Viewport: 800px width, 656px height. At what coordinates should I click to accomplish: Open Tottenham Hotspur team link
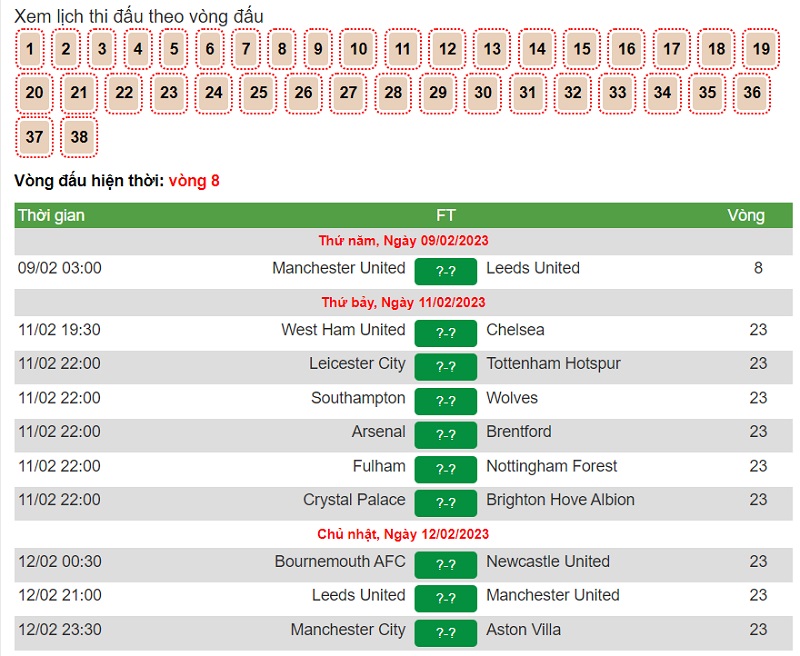(553, 363)
